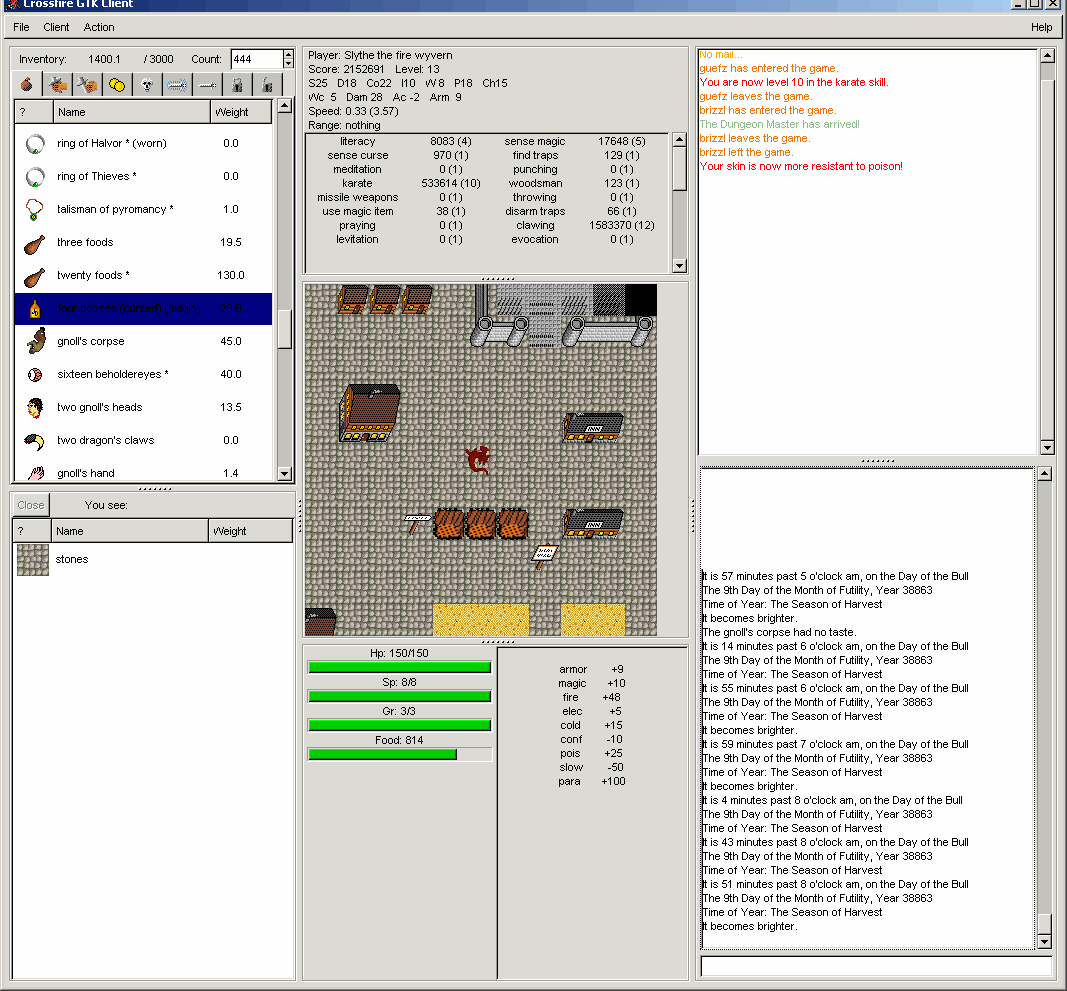1067x991 pixels.
Task: Sort inventory by the Weight column header
Action: (x=241, y=112)
